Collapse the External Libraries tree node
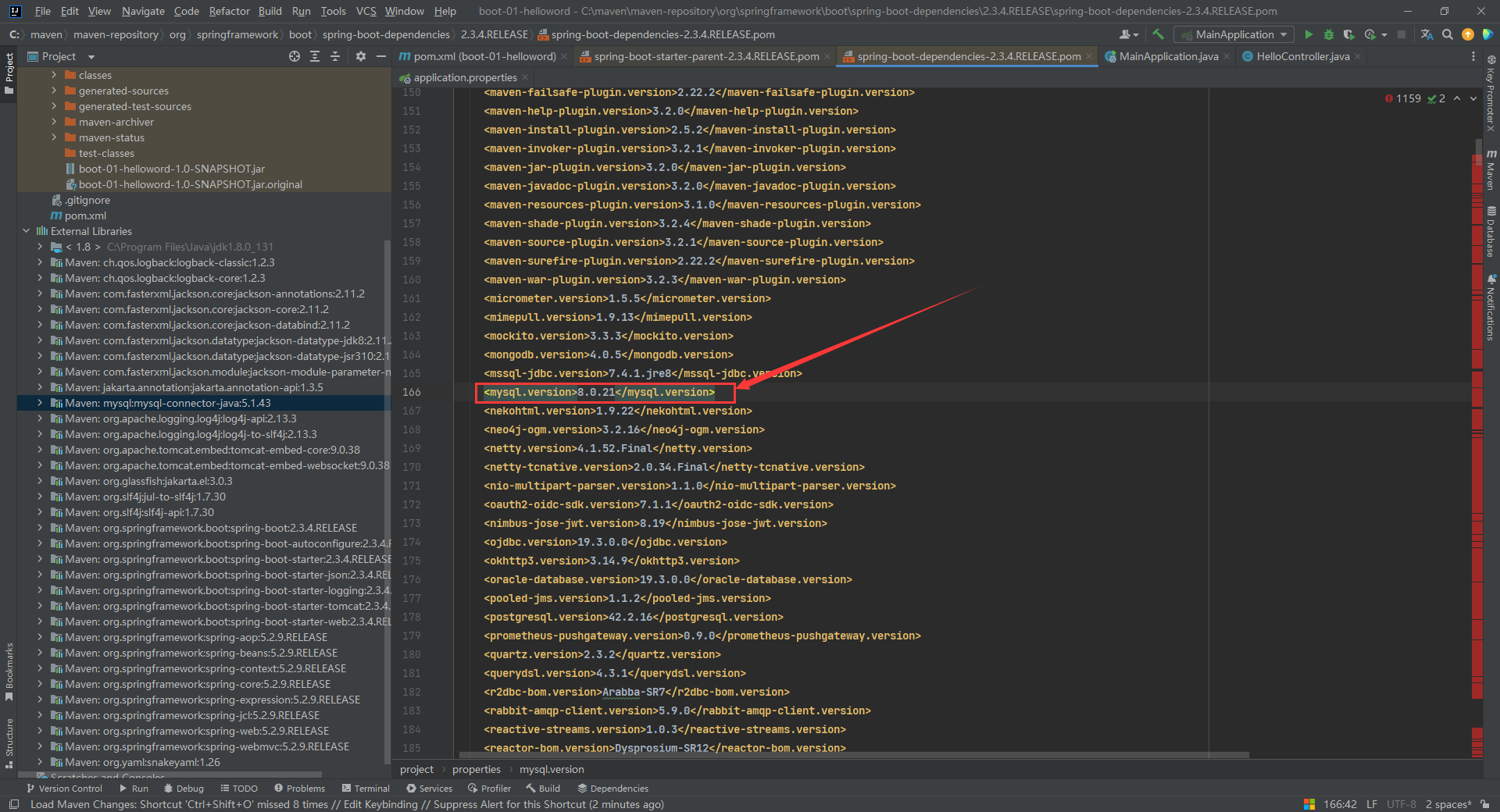This screenshot has height=812, width=1500. click(x=27, y=231)
